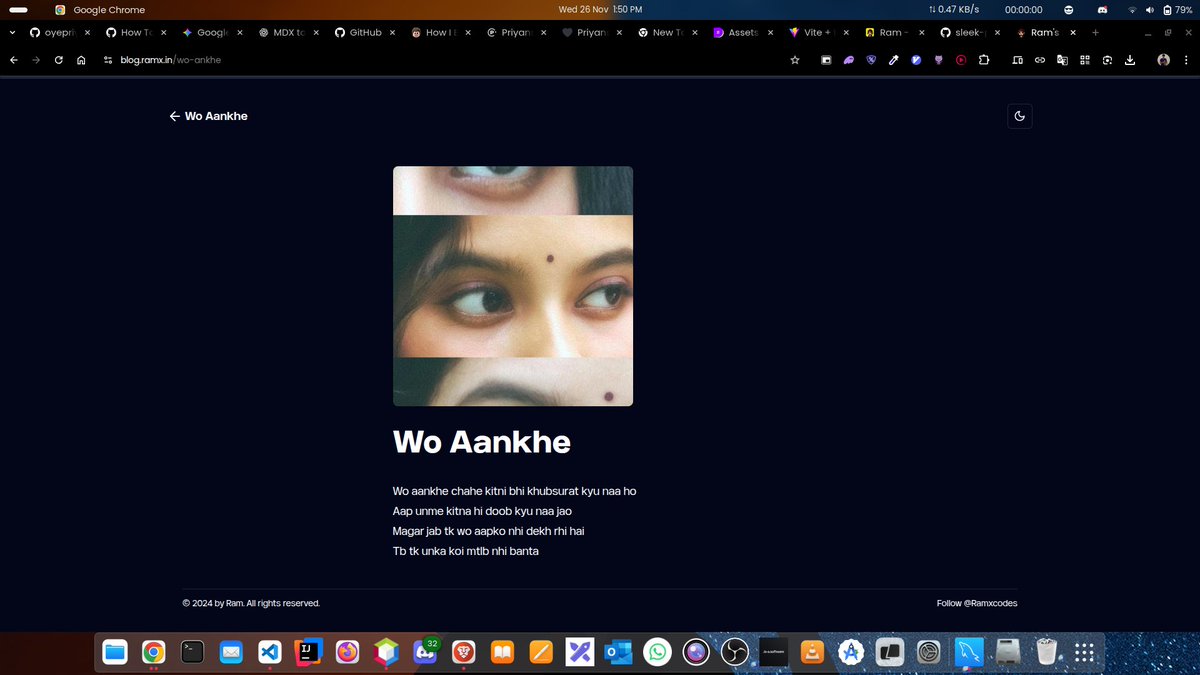Open the translate toolbar icon

point(1062,60)
